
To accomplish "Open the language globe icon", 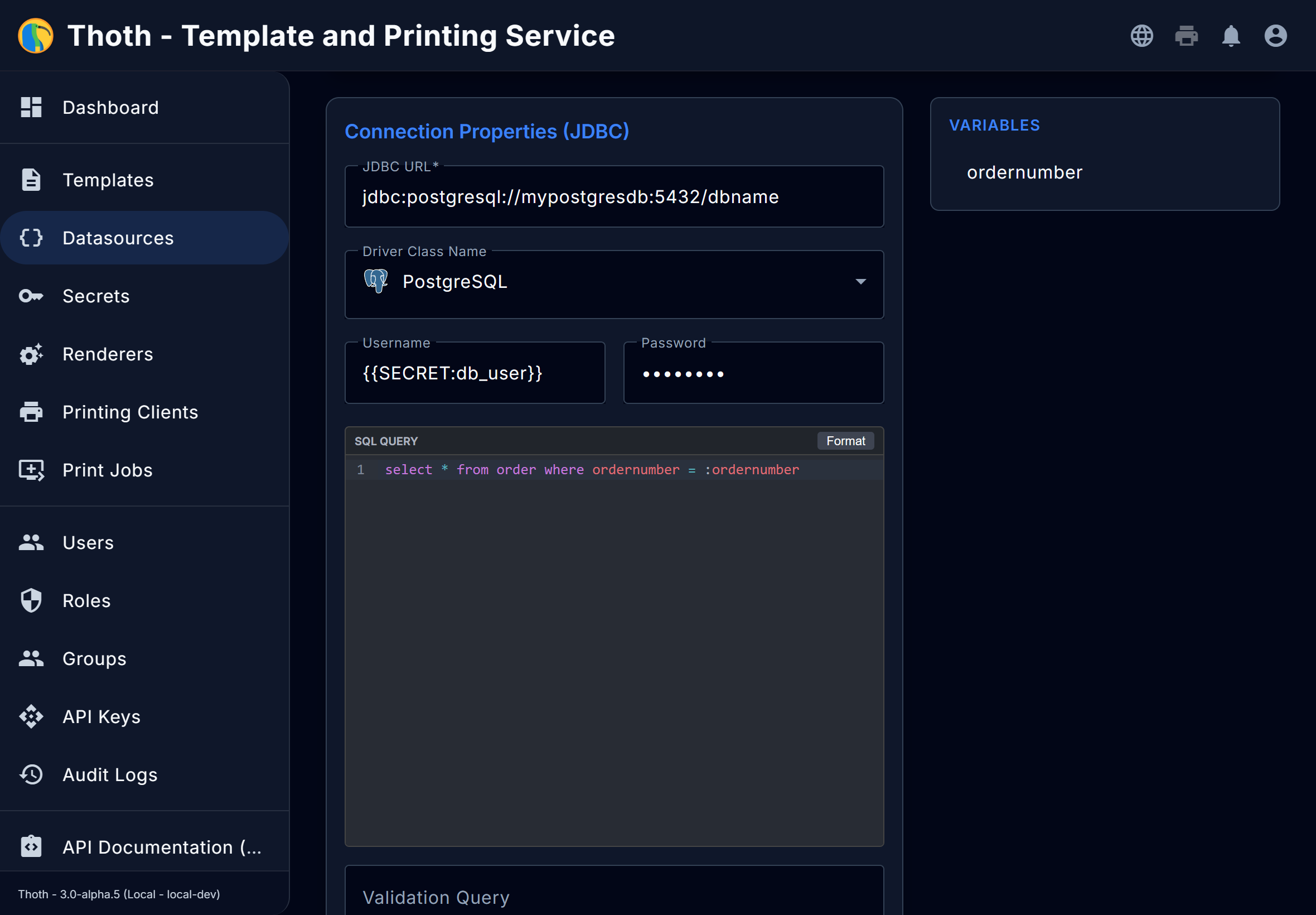I will [x=1141, y=36].
